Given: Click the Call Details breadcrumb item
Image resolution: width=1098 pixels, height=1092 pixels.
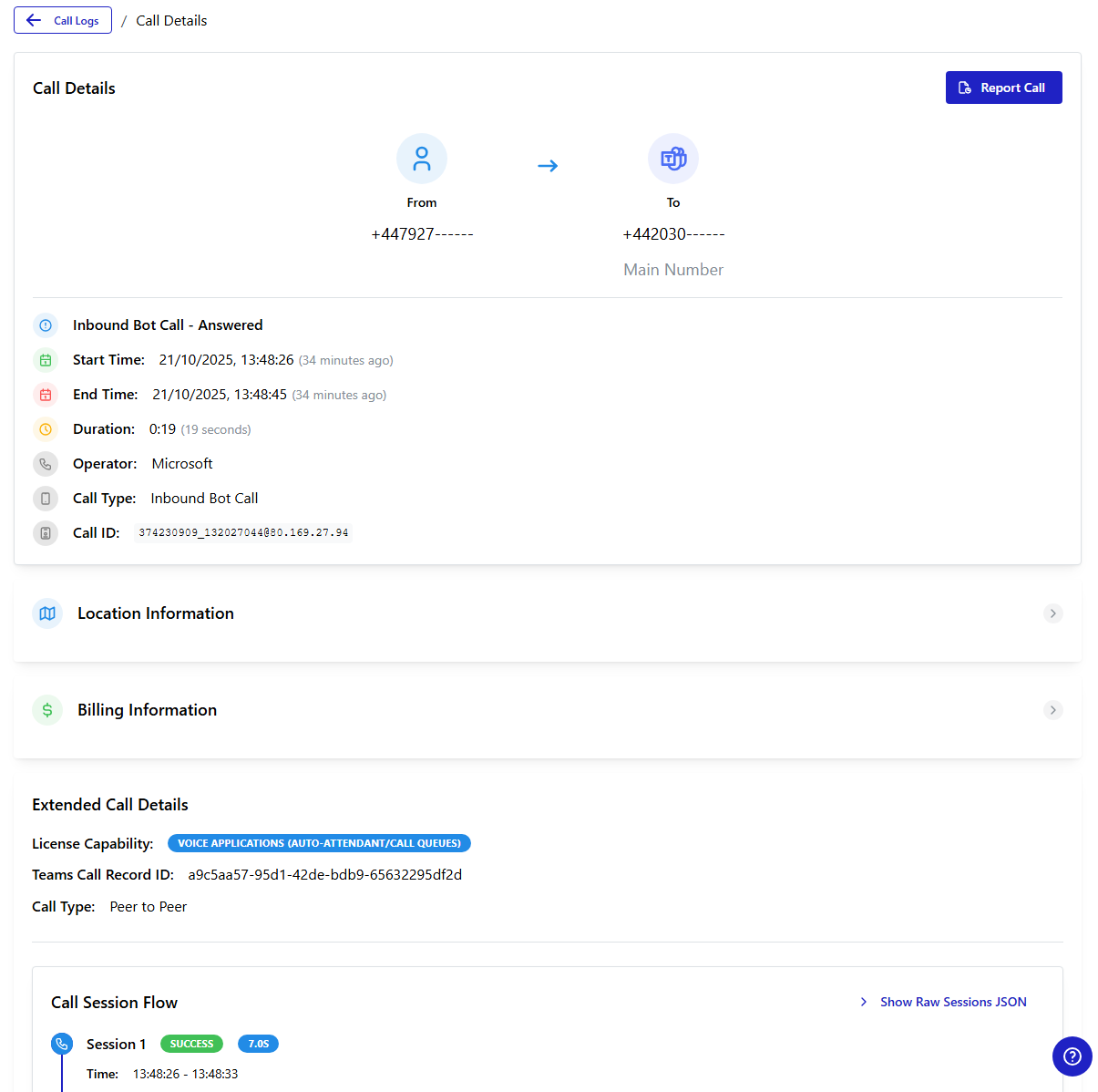Looking at the screenshot, I should pos(171,20).
